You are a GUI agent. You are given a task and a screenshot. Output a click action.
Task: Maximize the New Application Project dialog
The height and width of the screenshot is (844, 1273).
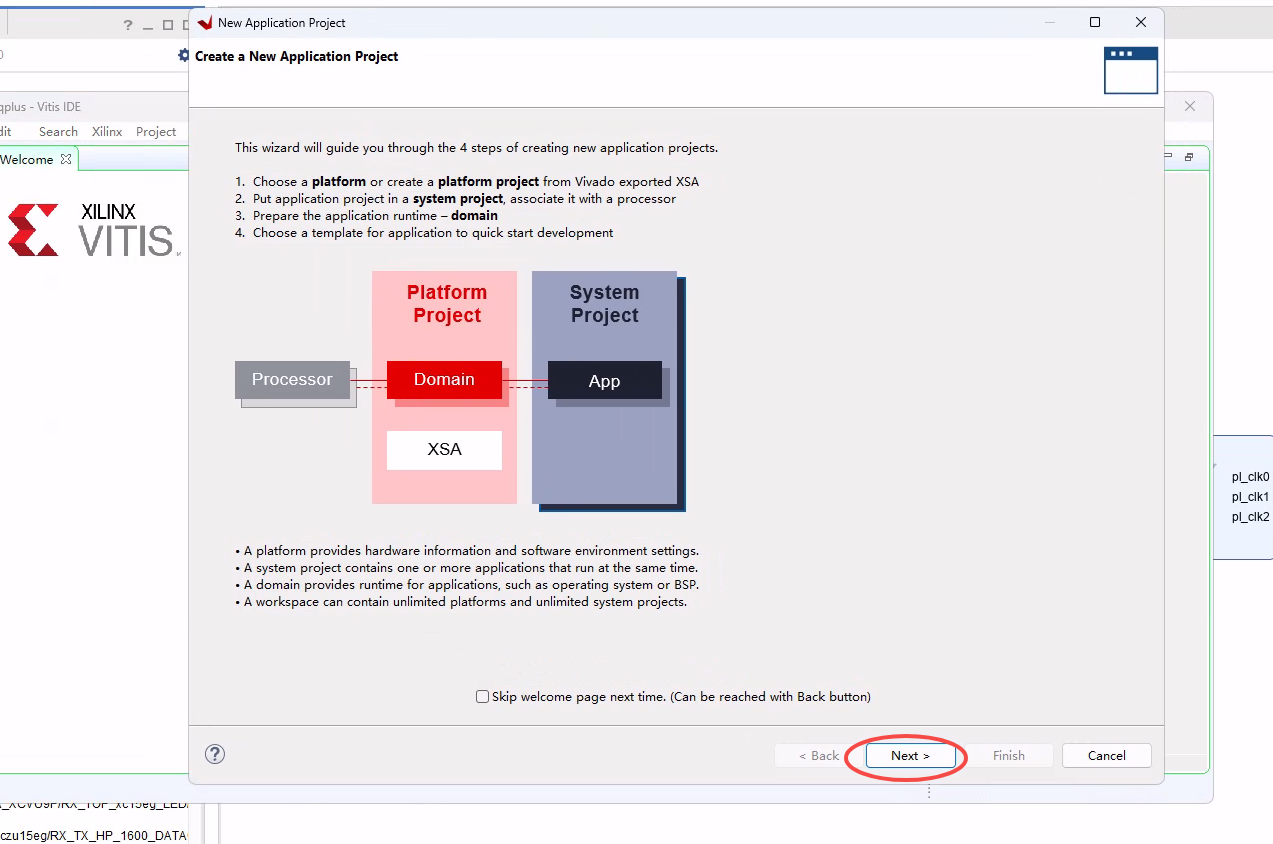pos(1095,22)
